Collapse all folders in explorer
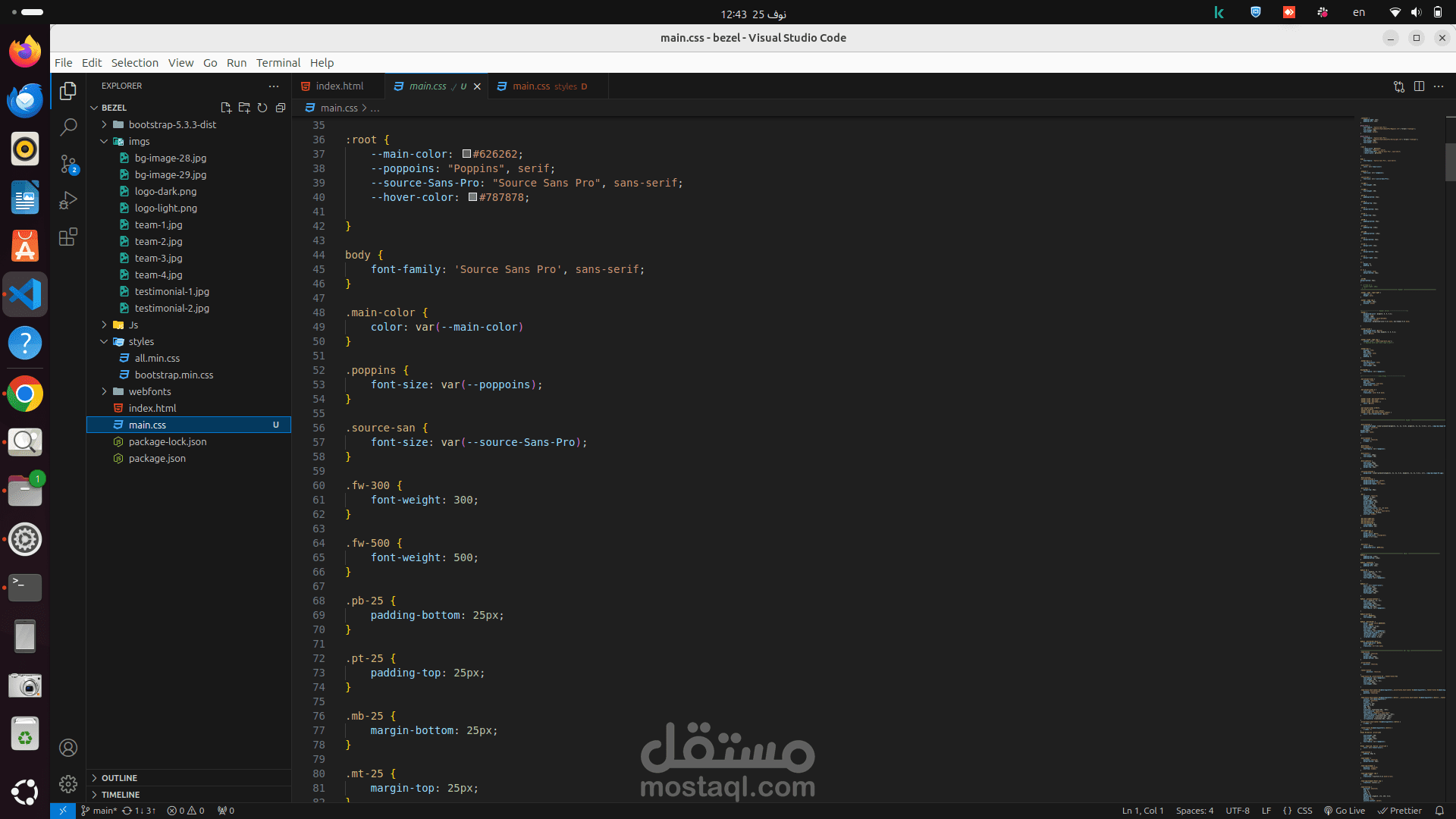Image resolution: width=1456 pixels, height=819 pixels. 281,108
